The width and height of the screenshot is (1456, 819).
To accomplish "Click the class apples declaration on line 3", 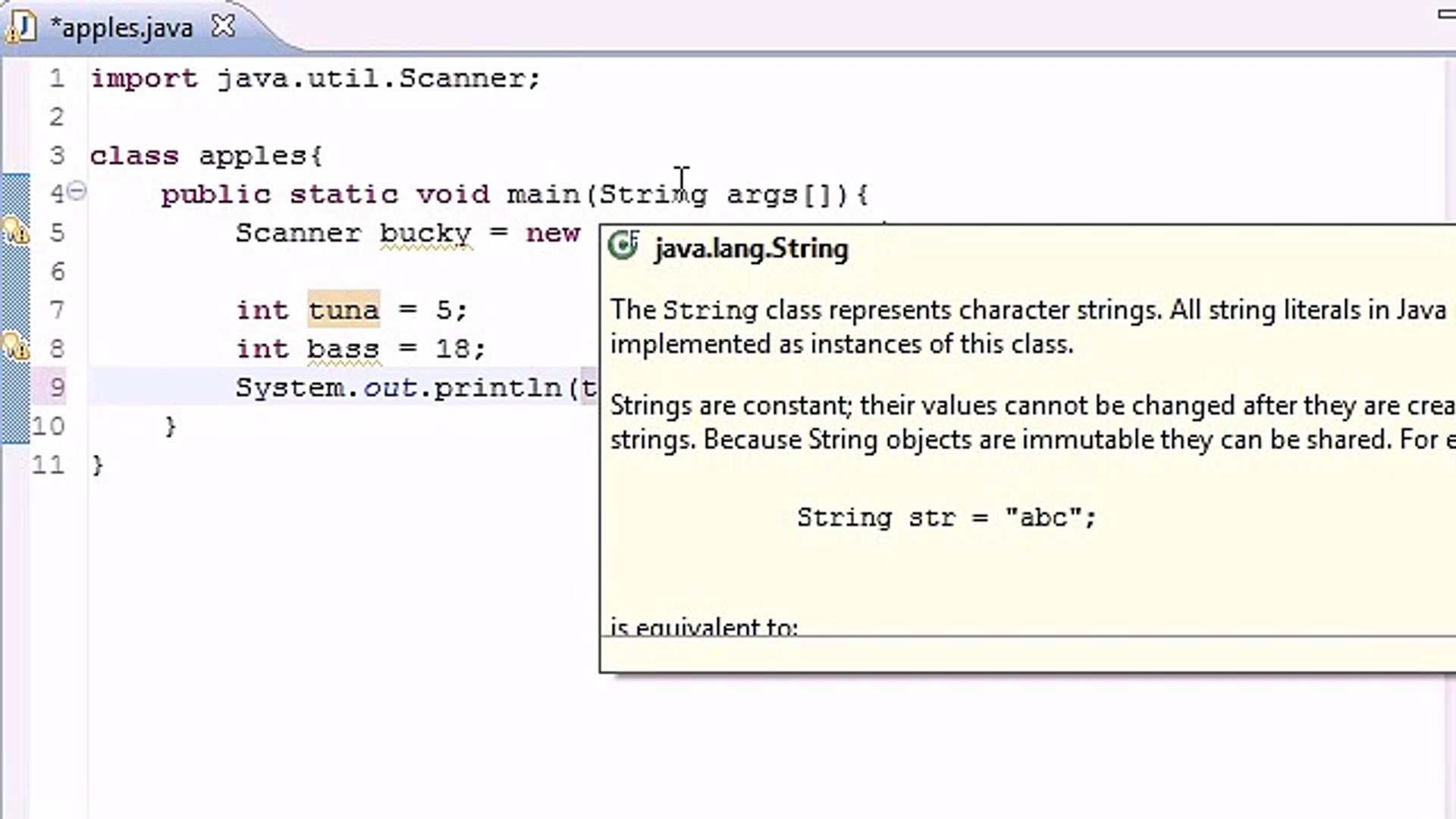I will 205,154.
